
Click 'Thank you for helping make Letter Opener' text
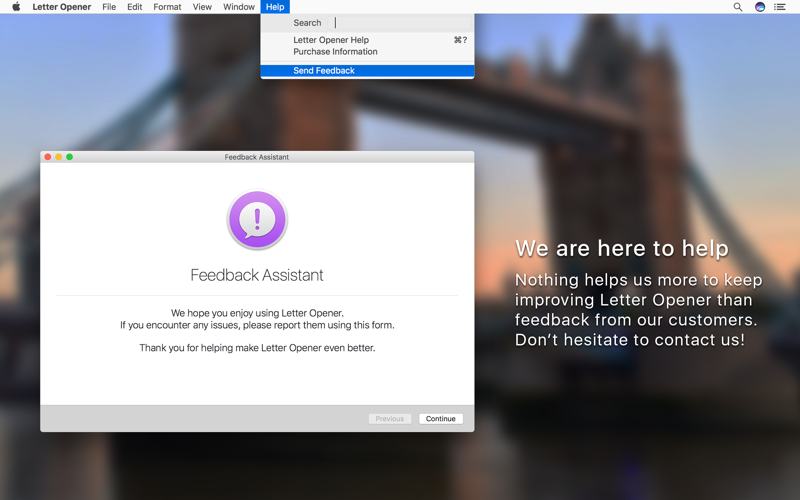click(x=257, y=347)
